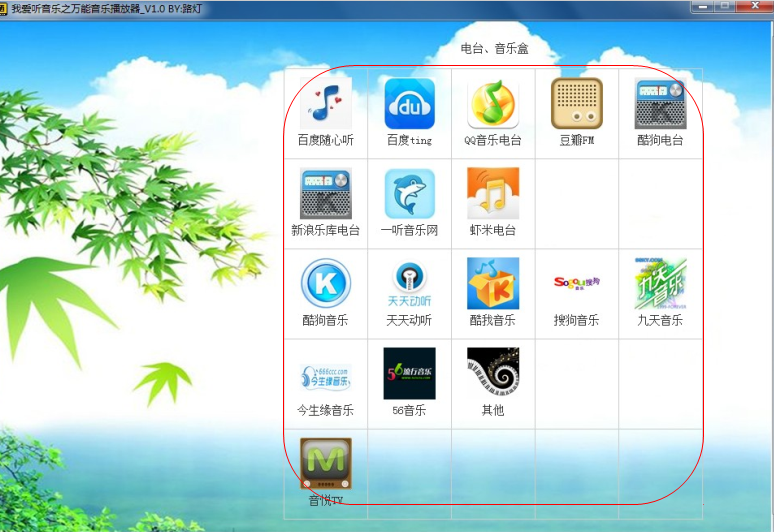Open the 酷狗电台 radio icon
This screenshot has height=532, width=774.
[x=660, y=103]
